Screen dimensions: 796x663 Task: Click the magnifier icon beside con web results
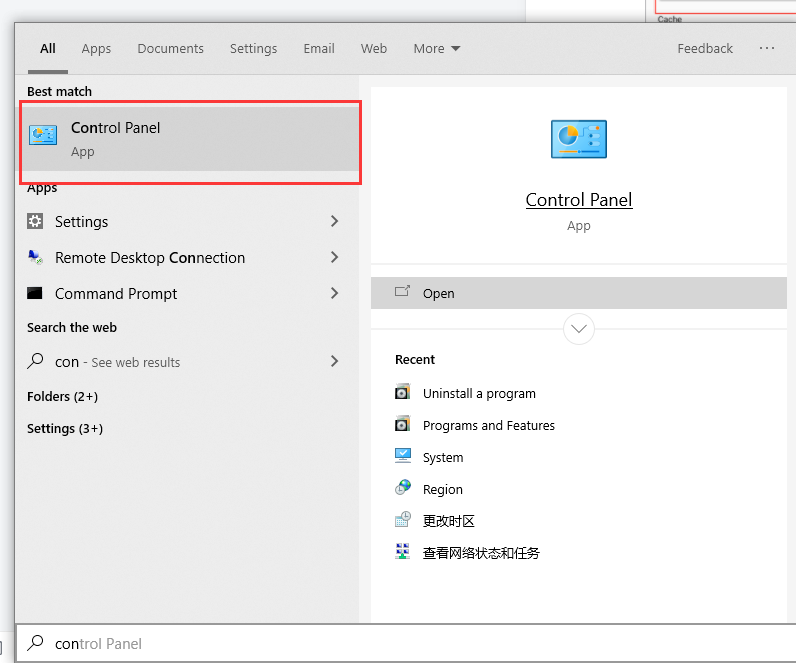click(35, 361)
